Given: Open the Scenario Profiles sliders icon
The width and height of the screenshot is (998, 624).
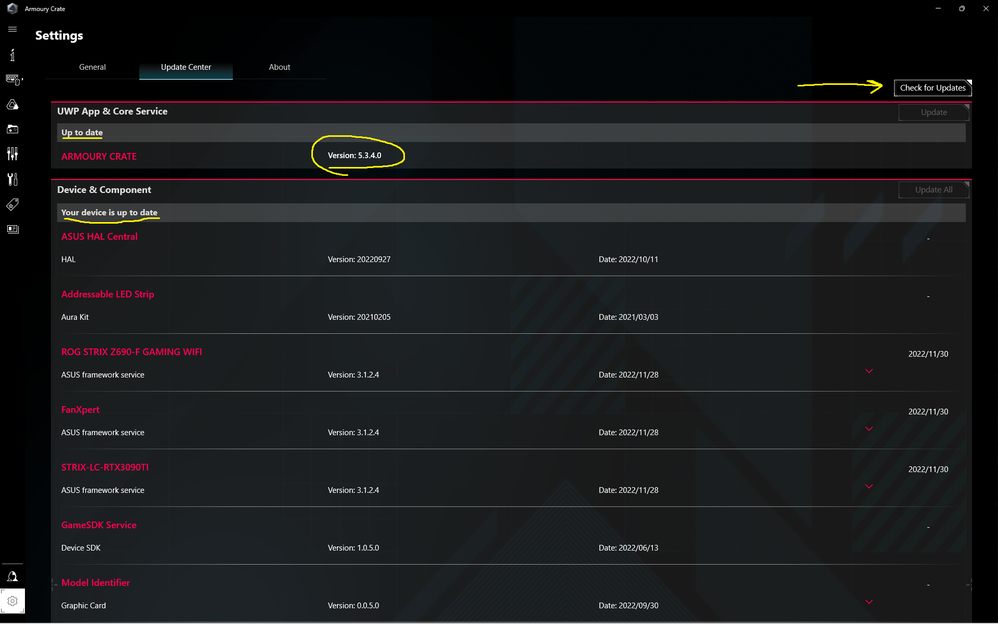Looking at the screenshot, I should pos(12,153).
